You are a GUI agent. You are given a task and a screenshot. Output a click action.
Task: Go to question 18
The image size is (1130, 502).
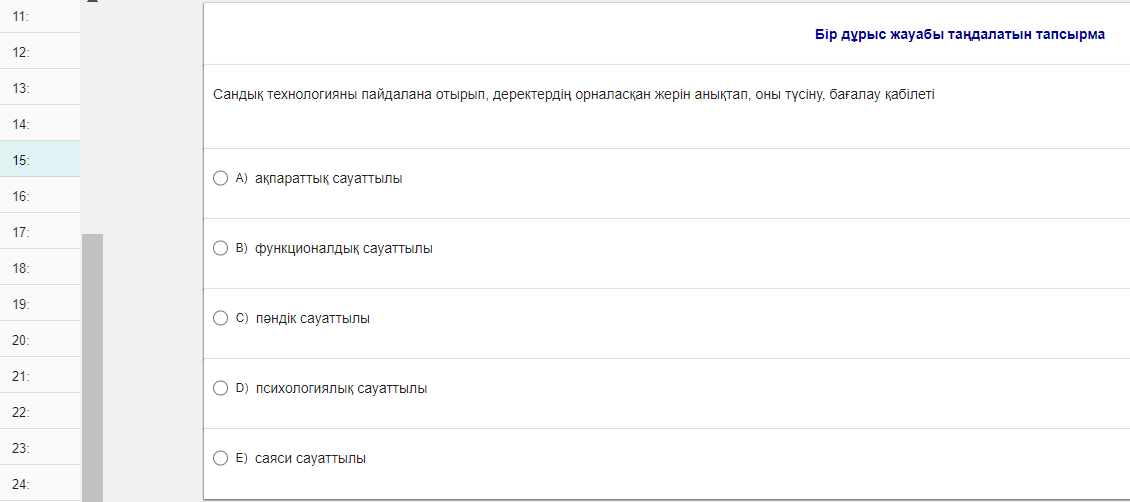coord(40,268)
